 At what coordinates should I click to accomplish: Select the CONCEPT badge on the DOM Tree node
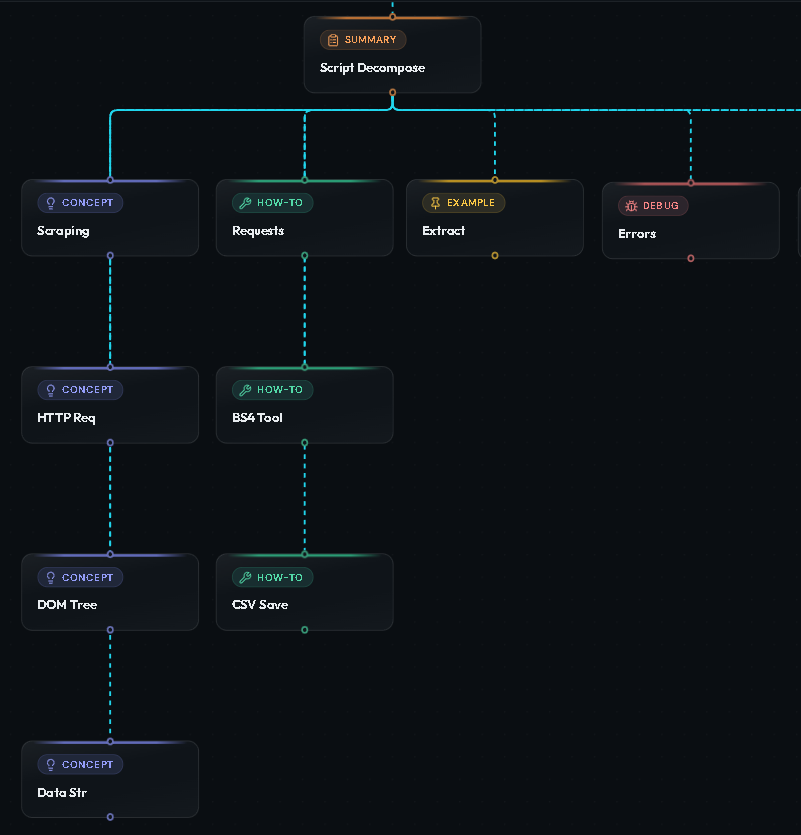[x=80, y=577]
